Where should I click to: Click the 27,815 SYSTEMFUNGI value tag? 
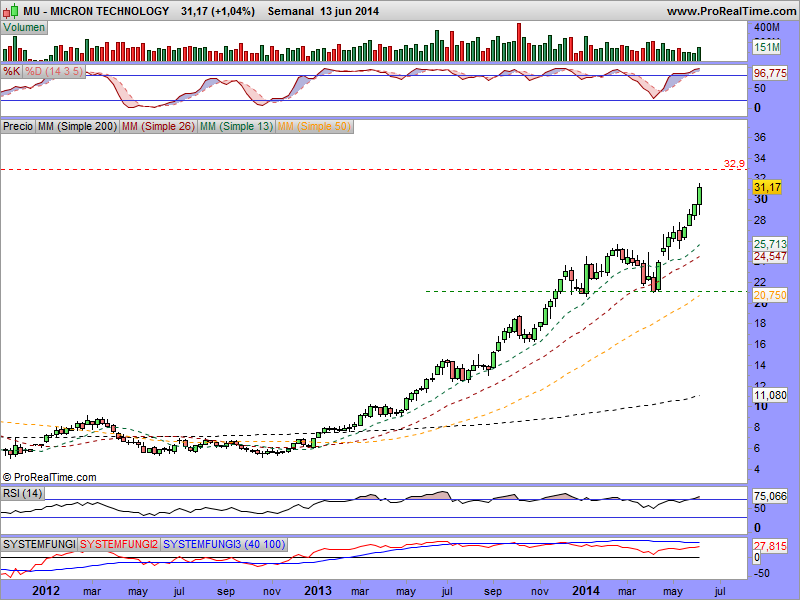tap(770, 546)
